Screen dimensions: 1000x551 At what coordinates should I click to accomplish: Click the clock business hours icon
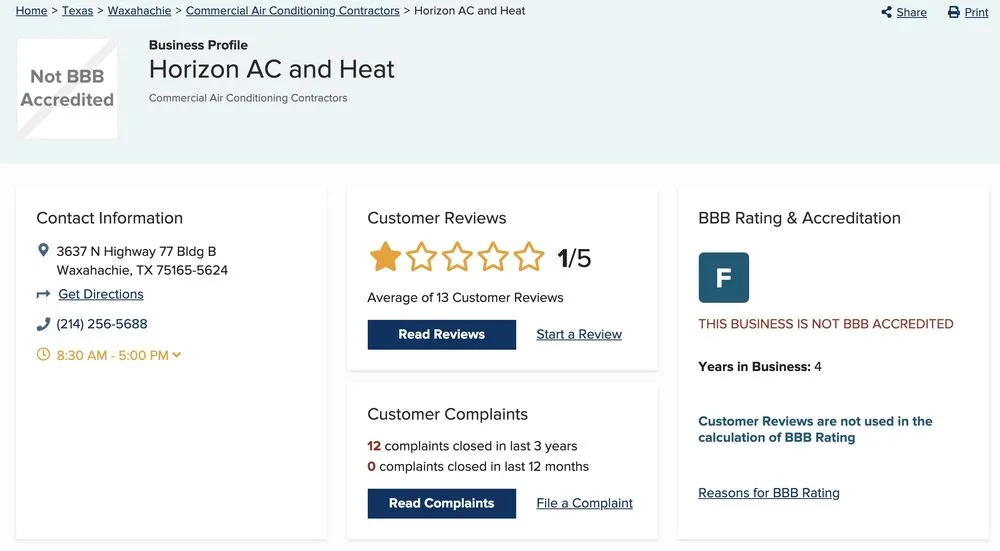click(x=43, y=354)
